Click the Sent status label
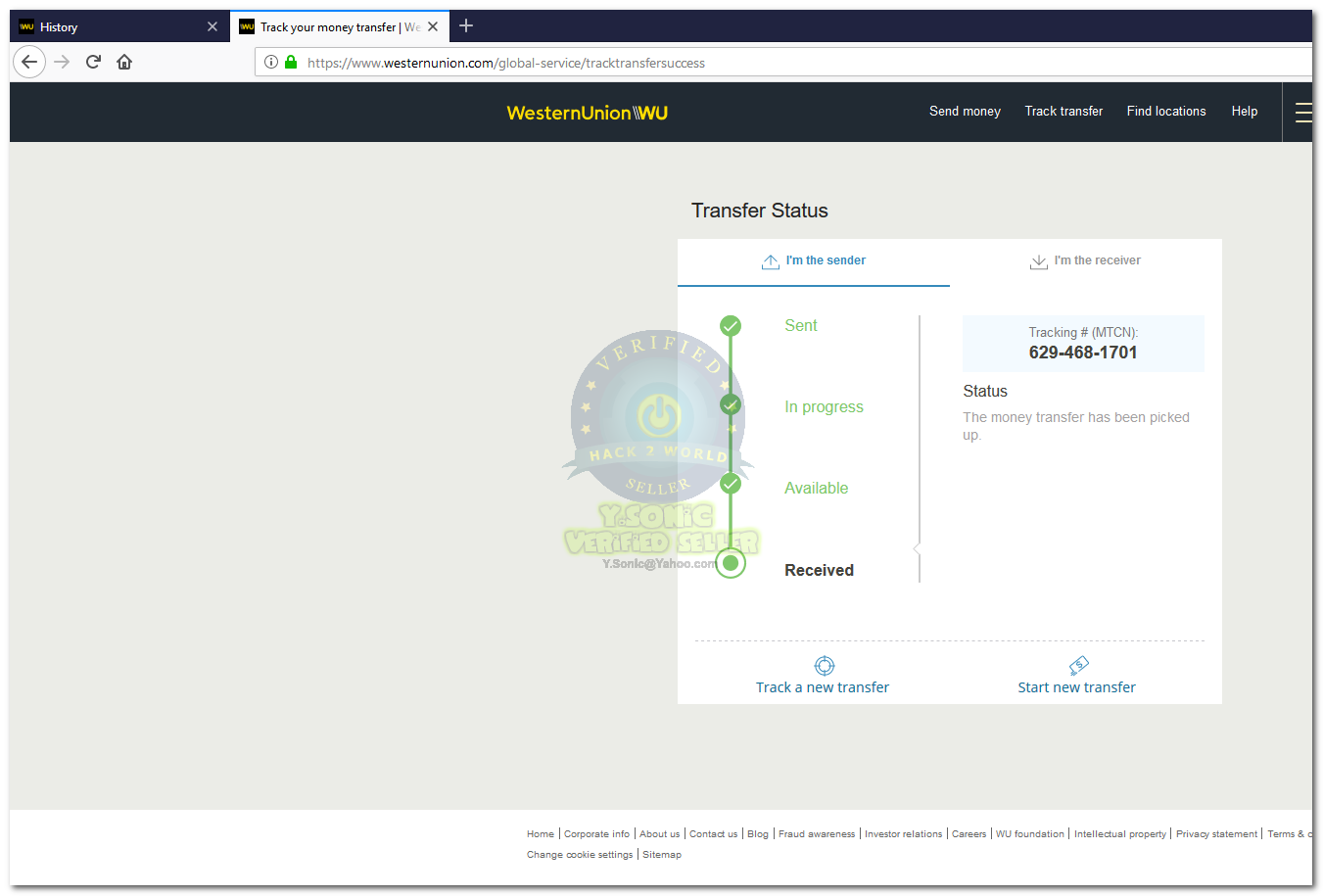 pos(800,326)
